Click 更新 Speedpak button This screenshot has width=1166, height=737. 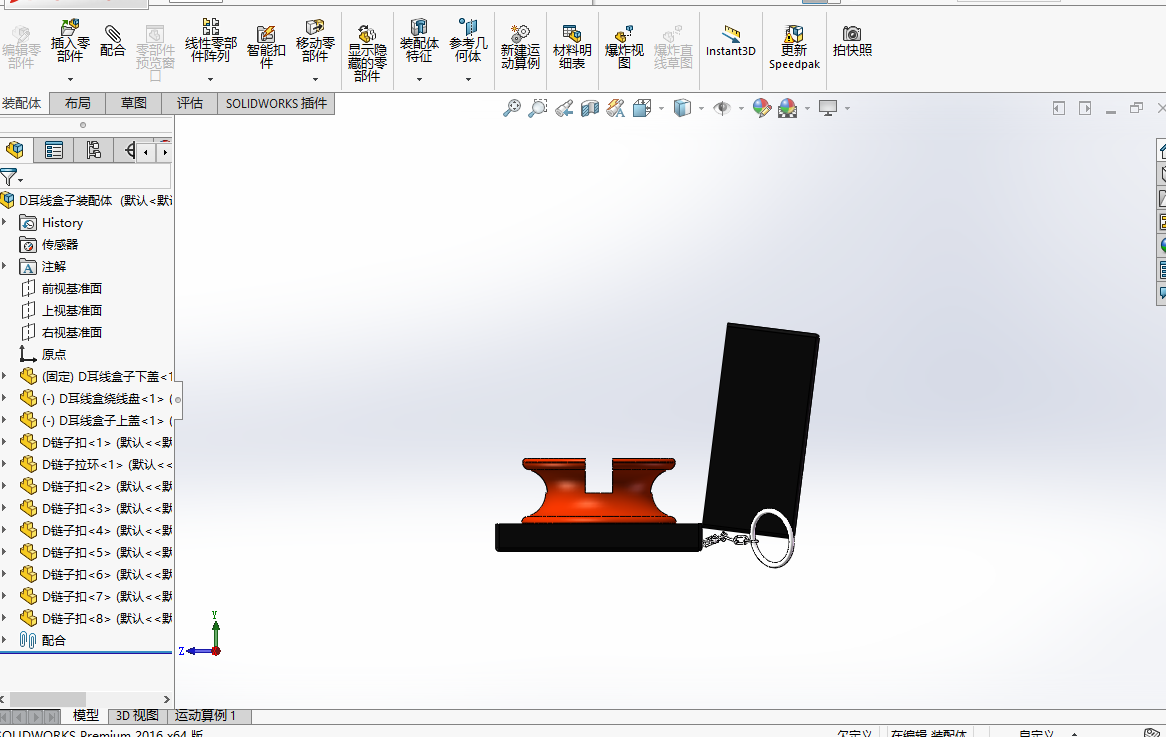coord(794,46)
